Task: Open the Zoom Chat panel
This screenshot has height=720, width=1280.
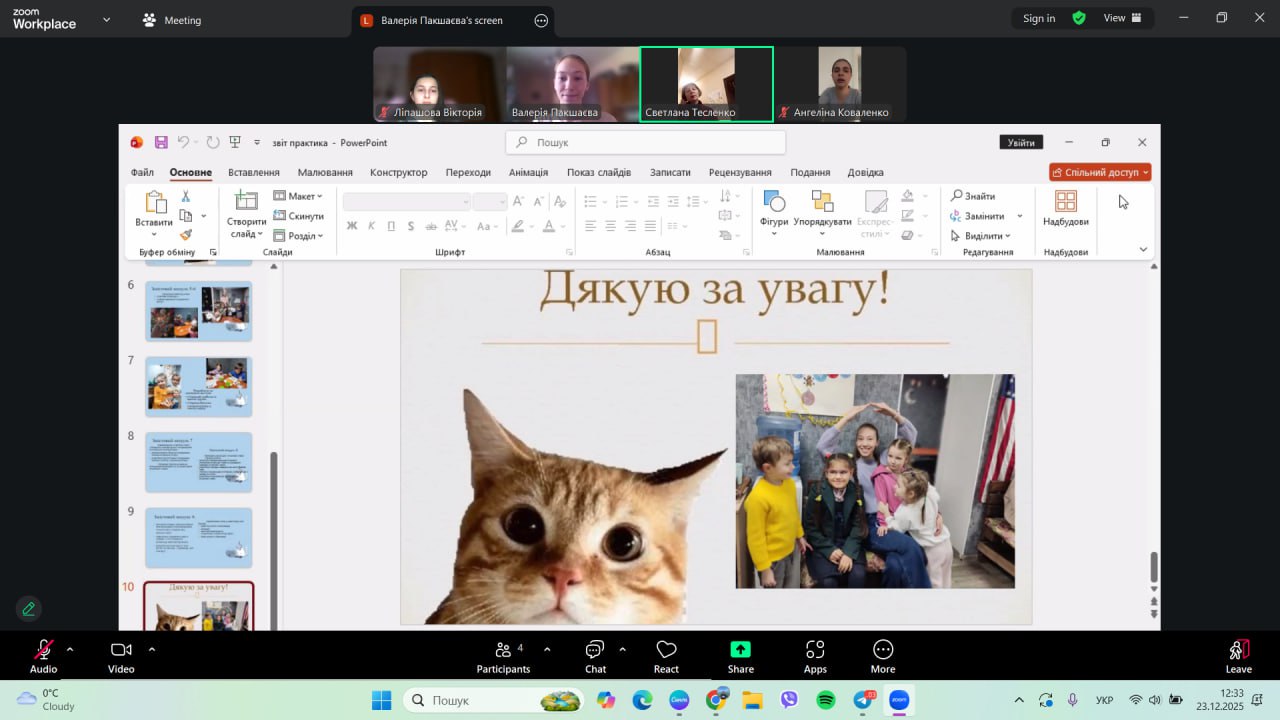Action: click(x=595, y=656)
